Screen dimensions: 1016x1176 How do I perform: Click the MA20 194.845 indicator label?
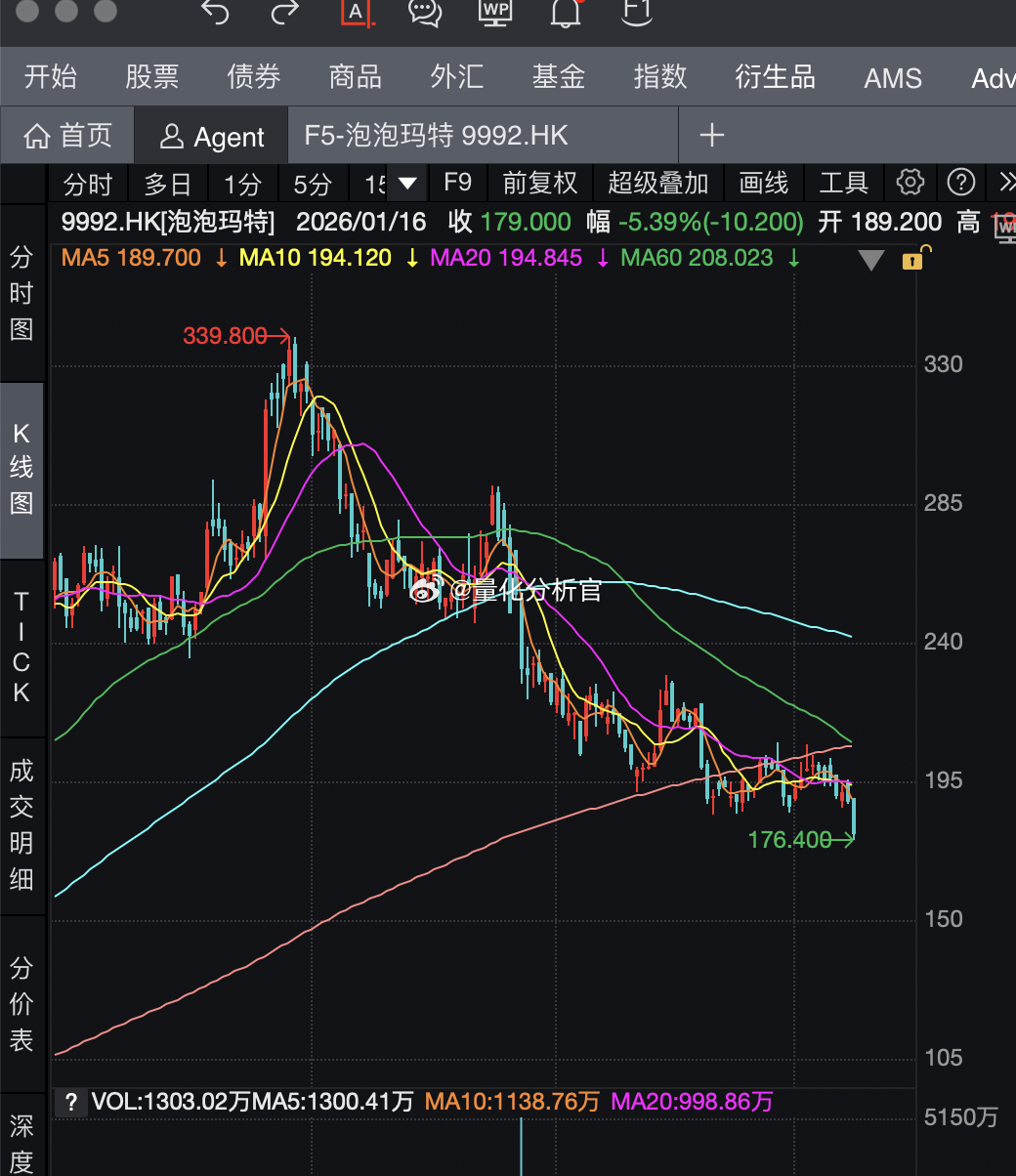[506, 258]
